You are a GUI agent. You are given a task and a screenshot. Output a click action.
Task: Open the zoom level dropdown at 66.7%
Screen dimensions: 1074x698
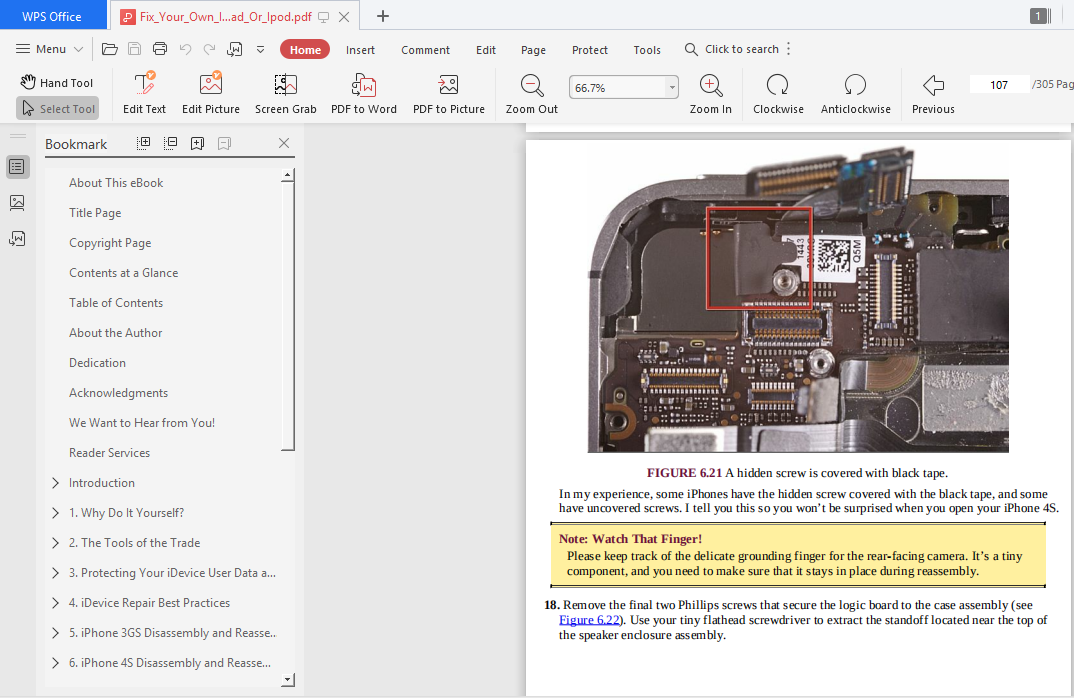pos(672,88)
